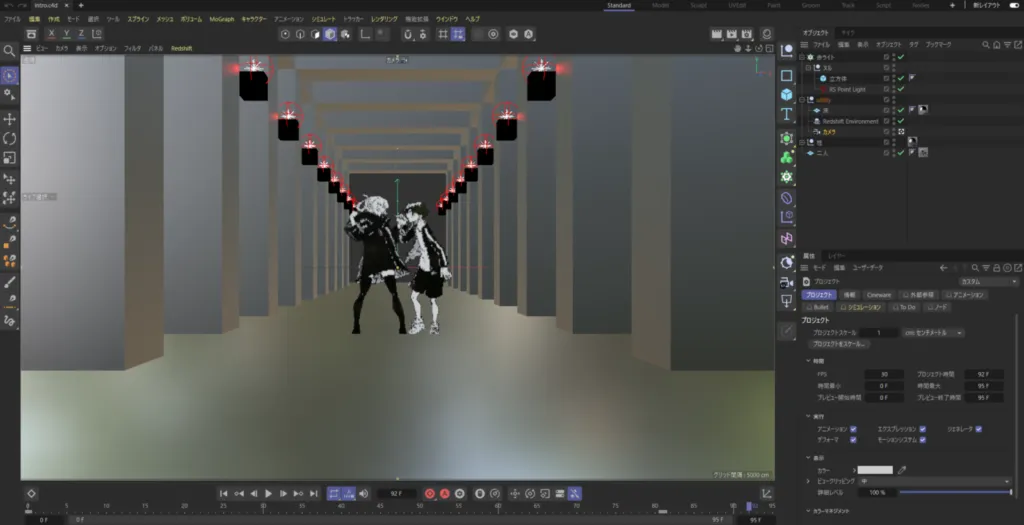Image resolution: width=1024 pixels, height=525 pixels.
Task: Collapse the 時間 section in attributes
Action: click(x=809, y=360)
